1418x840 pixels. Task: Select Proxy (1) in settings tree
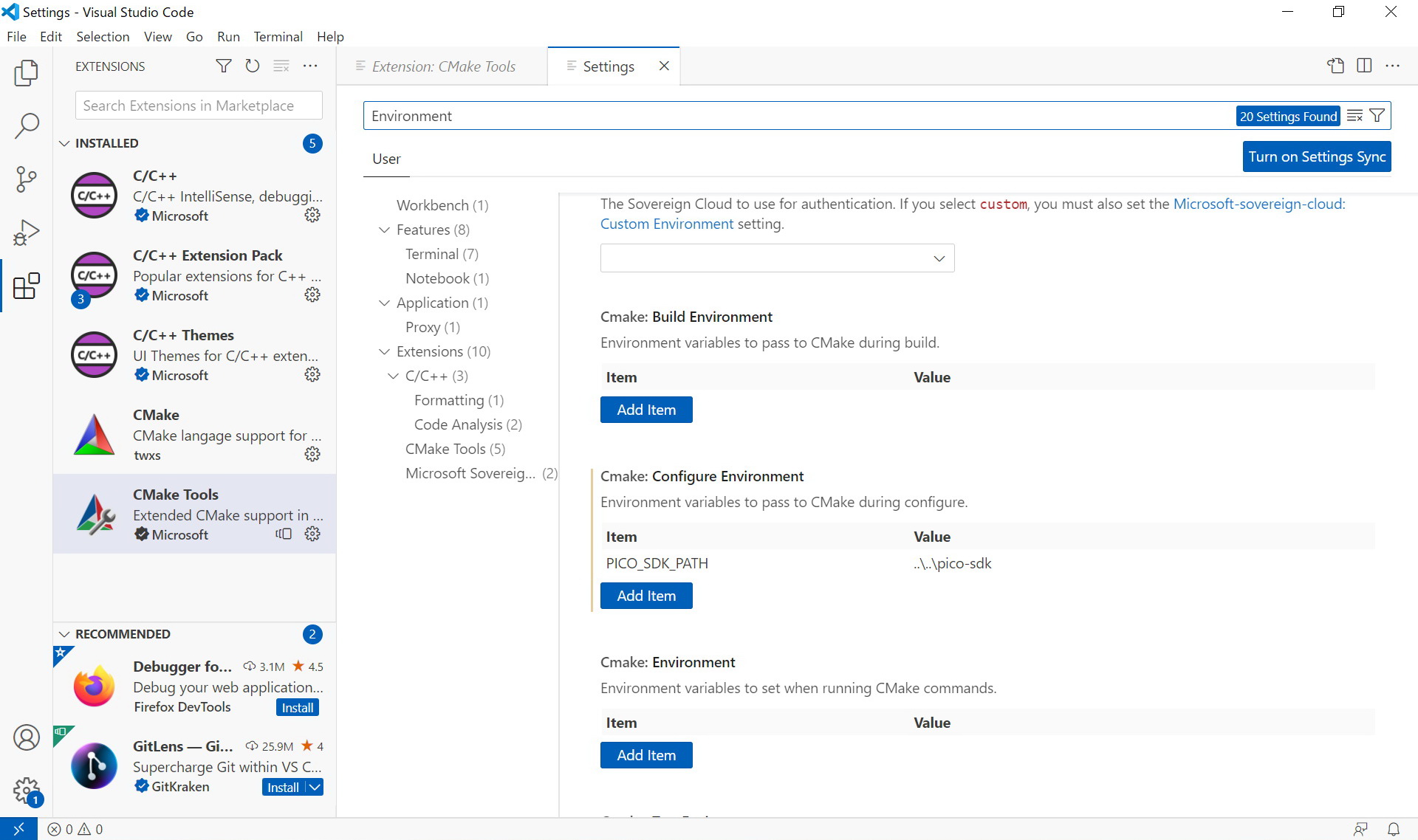[x=433, y=327]
